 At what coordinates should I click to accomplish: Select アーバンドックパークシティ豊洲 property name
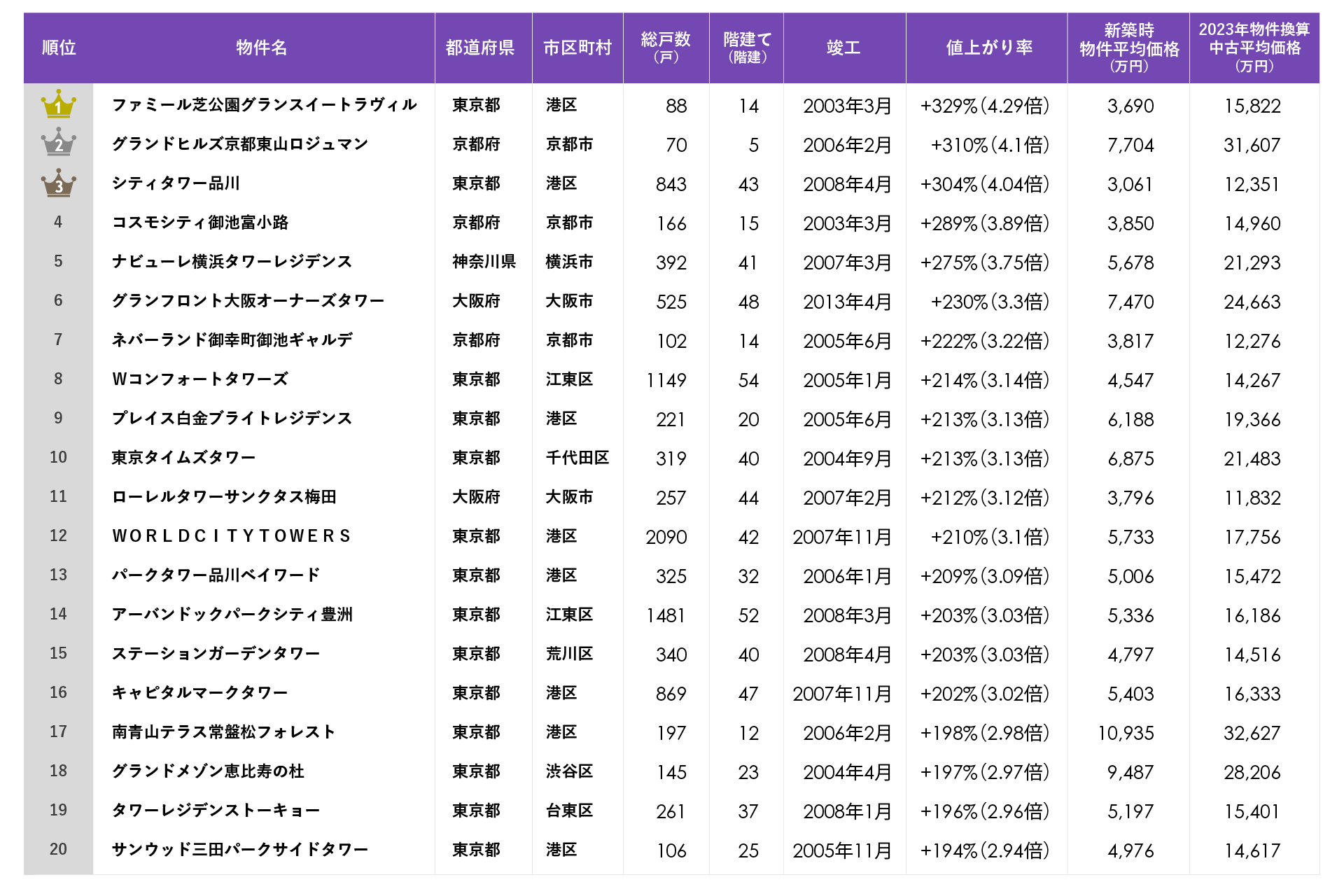[x=232, y=615]
